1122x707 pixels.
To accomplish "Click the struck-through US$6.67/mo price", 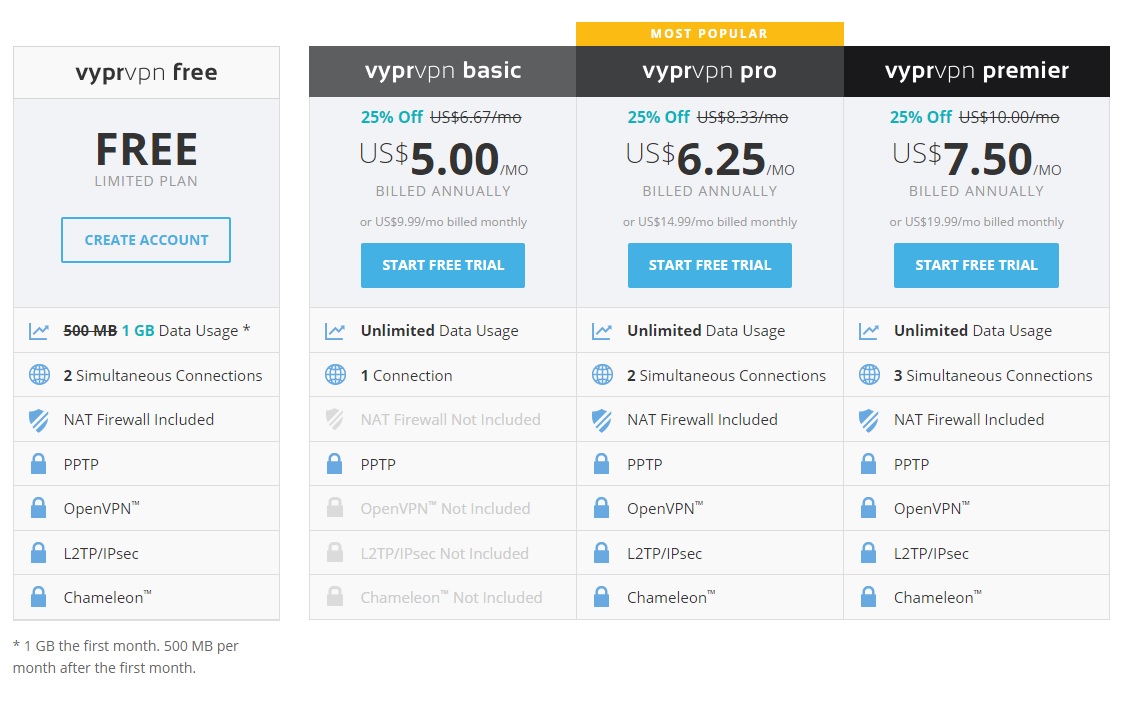I will tap(476, 117).
